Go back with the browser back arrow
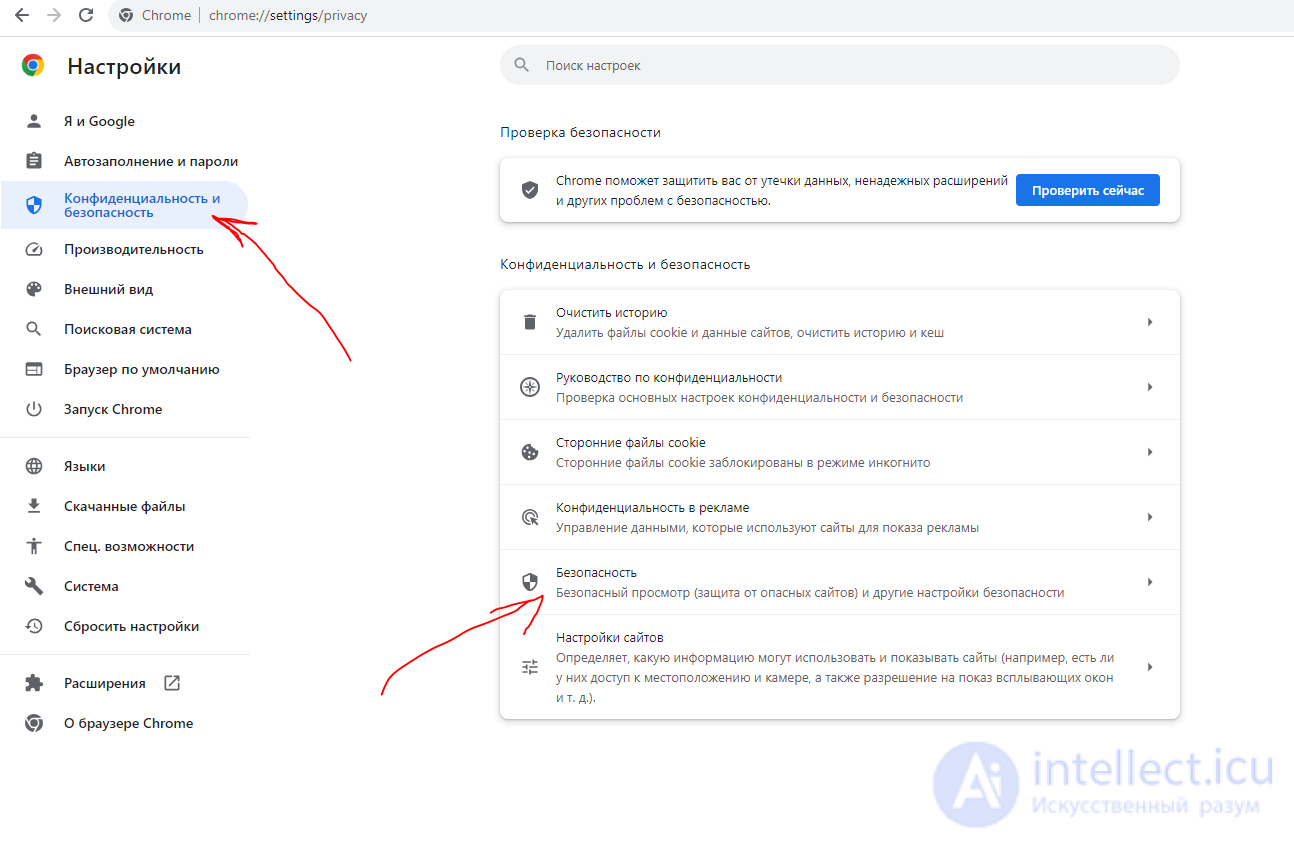1294x842 pixels. pyautogui.click(x=21, y=15)
